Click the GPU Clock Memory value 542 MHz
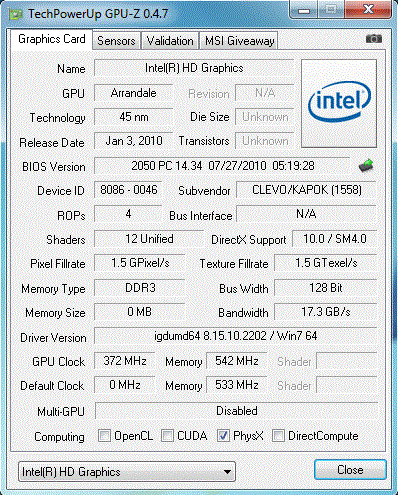 pos(237,361)
